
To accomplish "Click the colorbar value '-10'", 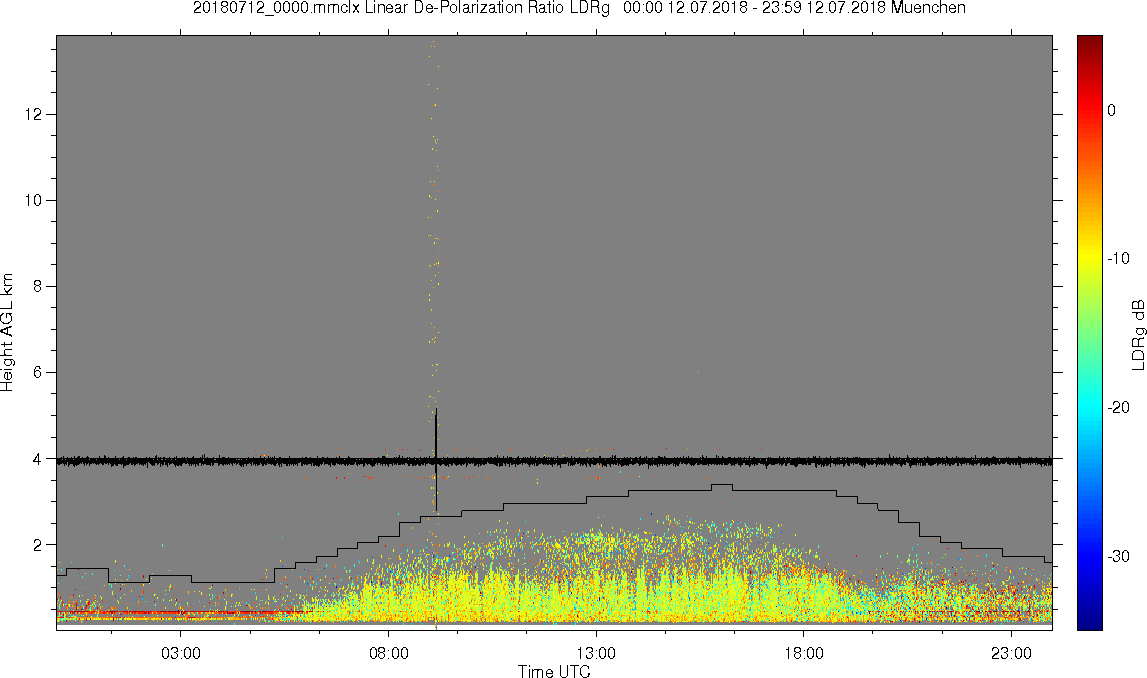I will (1118, 259).
